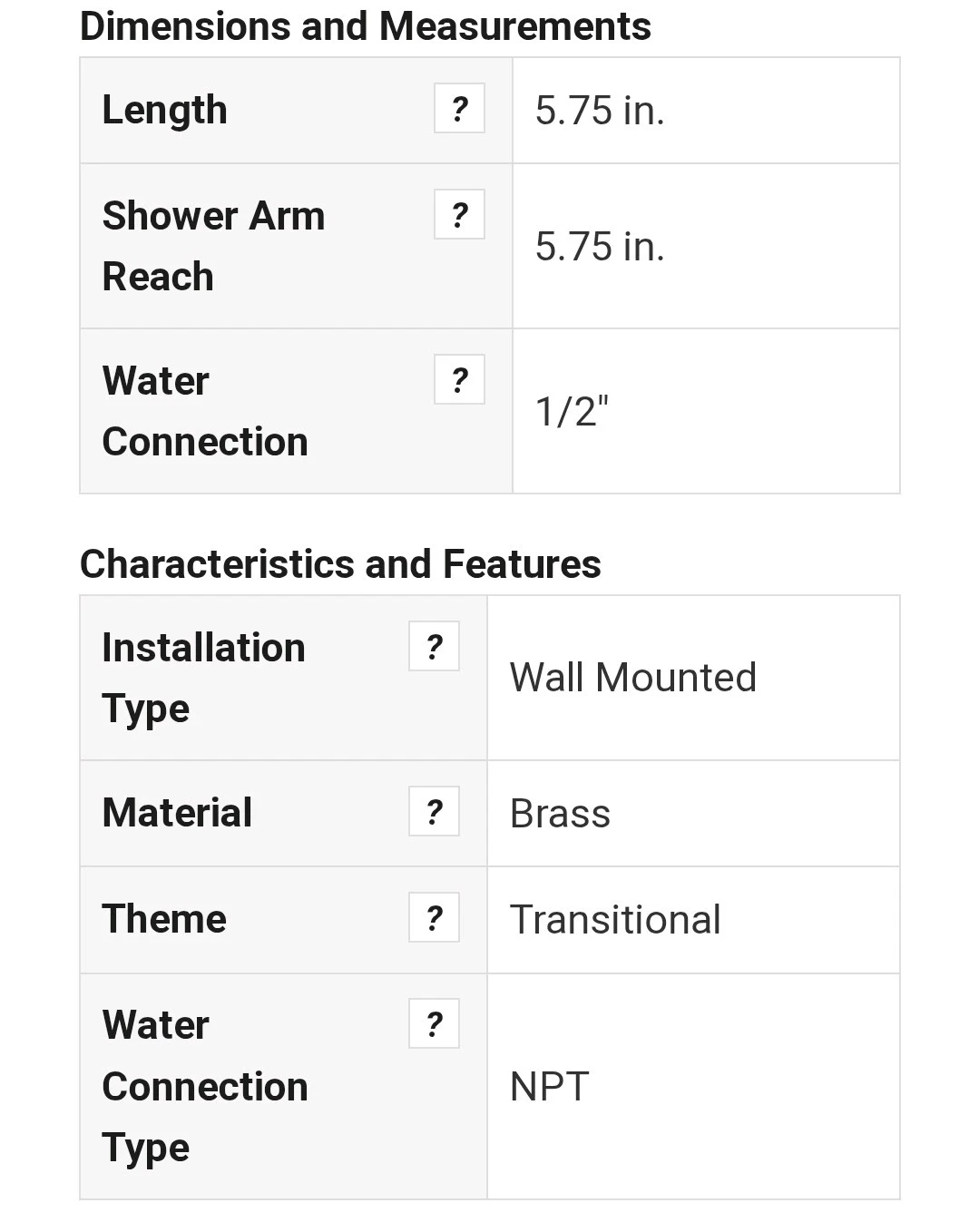Select the Material row label
This screenshot has width=979, height=1232.
(177, 813)
